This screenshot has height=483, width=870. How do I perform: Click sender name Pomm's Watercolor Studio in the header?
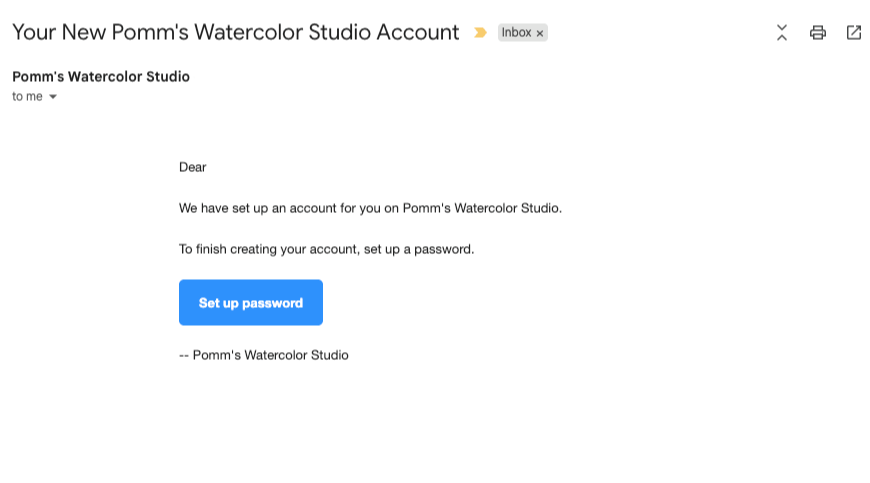pyautogui.click(x=101, y=76)
